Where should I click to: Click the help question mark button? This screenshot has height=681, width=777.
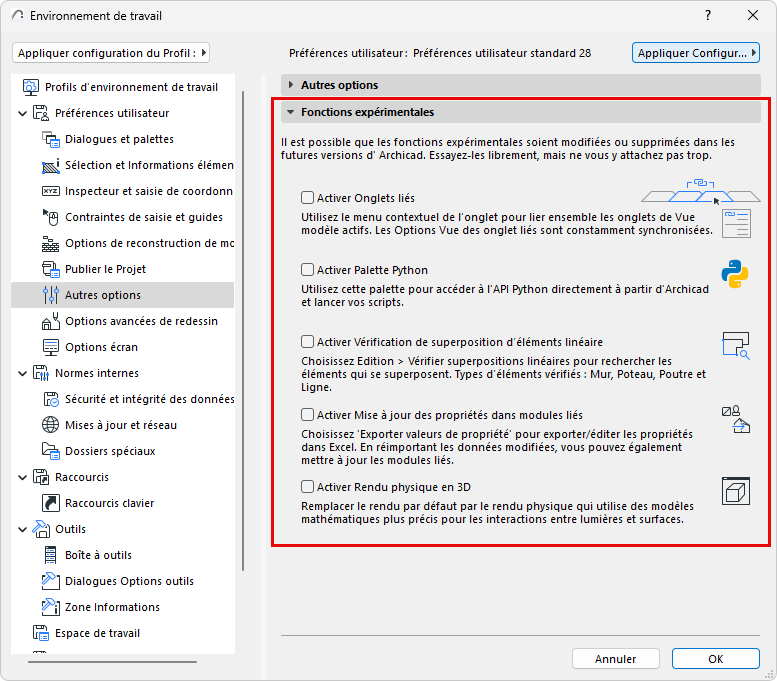[x=708, y=15]
